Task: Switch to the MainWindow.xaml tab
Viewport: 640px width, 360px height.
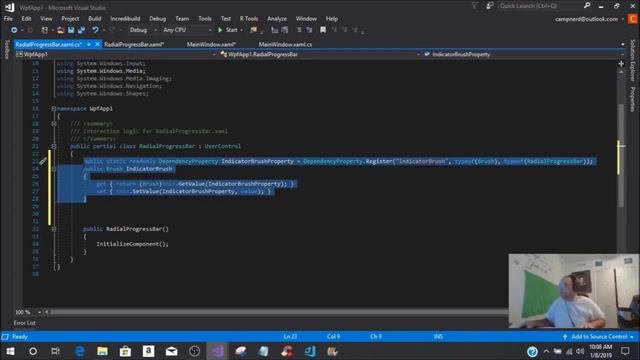Action: click(x=211, y=44)
